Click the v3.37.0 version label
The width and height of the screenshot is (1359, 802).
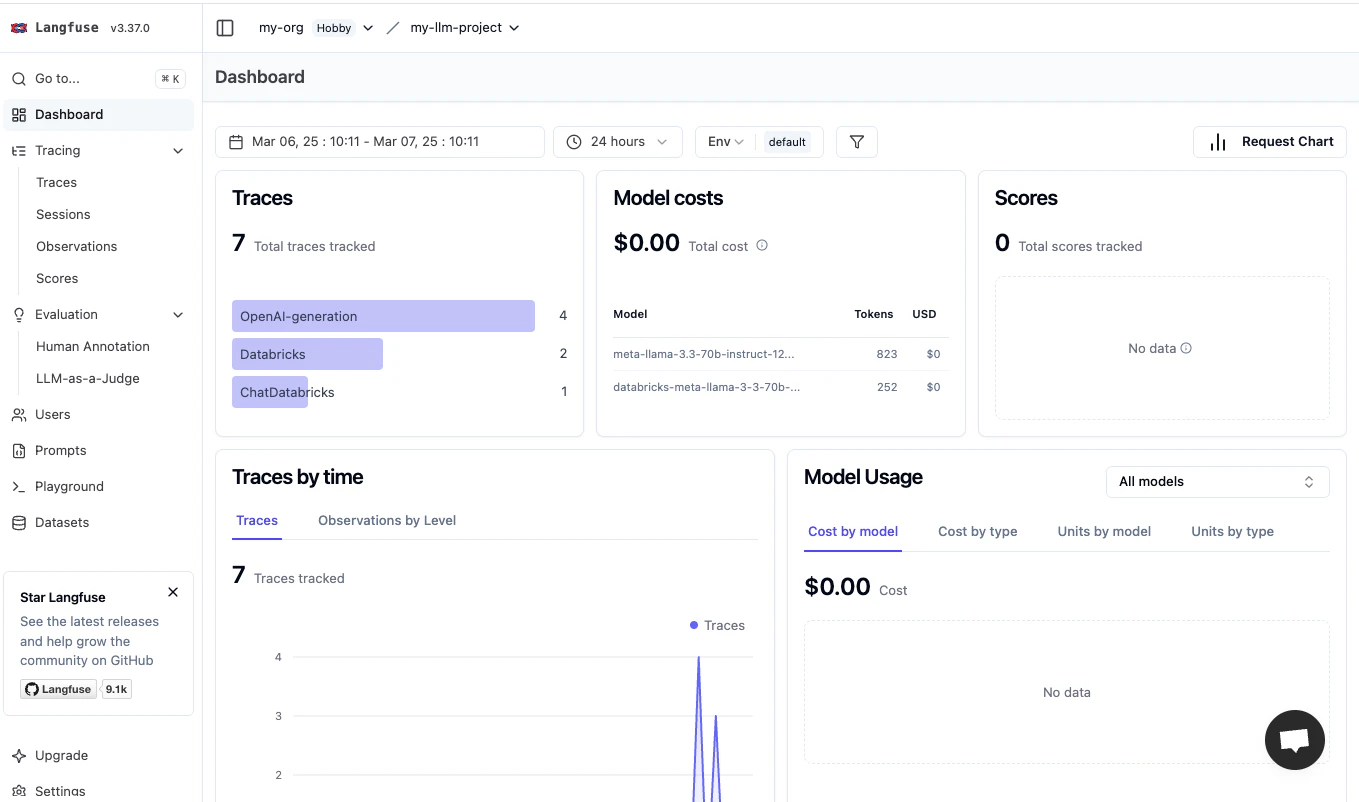tap(130, 28)
